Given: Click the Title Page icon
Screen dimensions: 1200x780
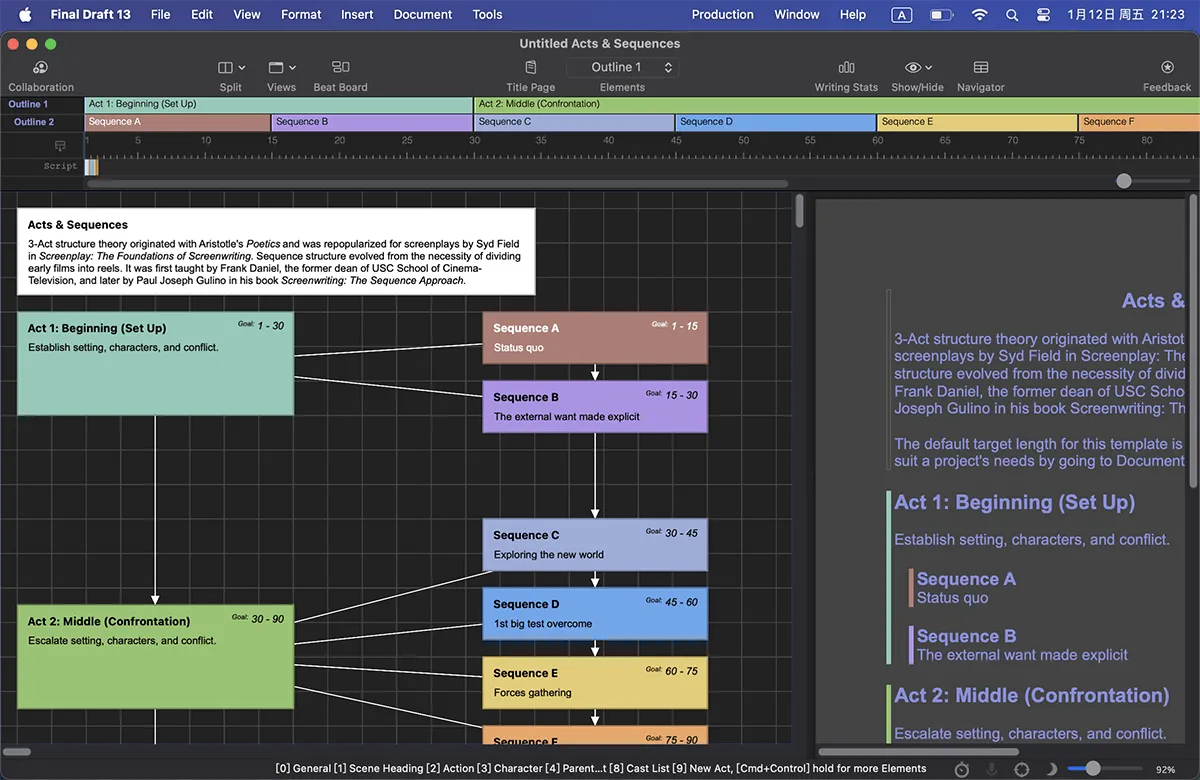Looking at the screenshot, I should tap(530, 68).
